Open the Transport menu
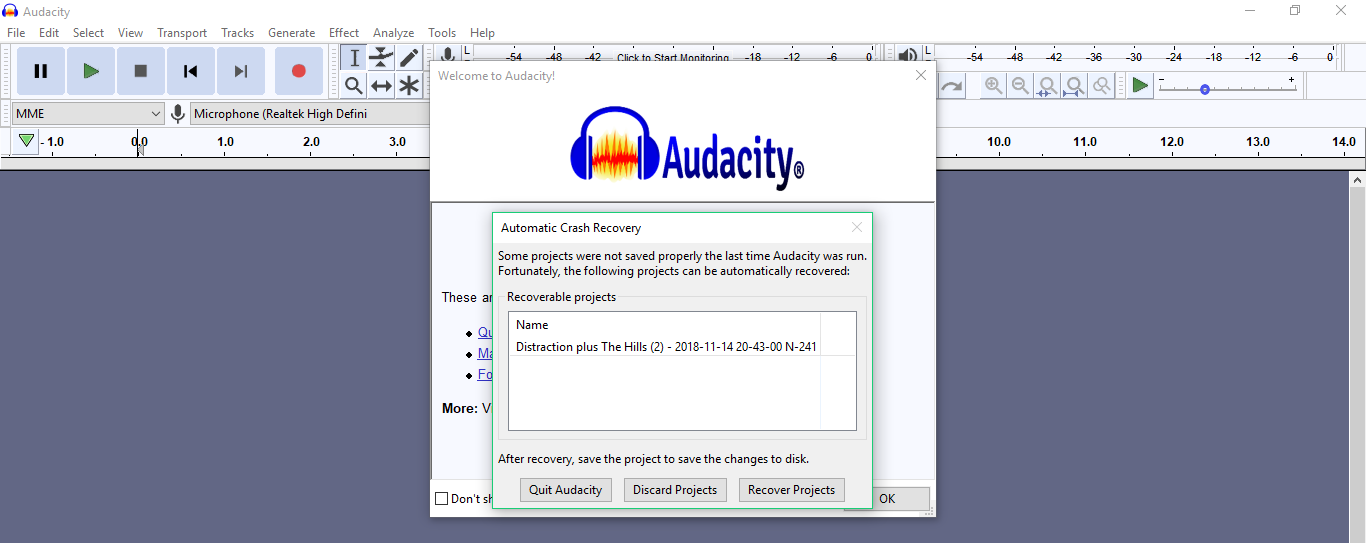This screenshot has height=543, width=1366. tap(182, 33)
